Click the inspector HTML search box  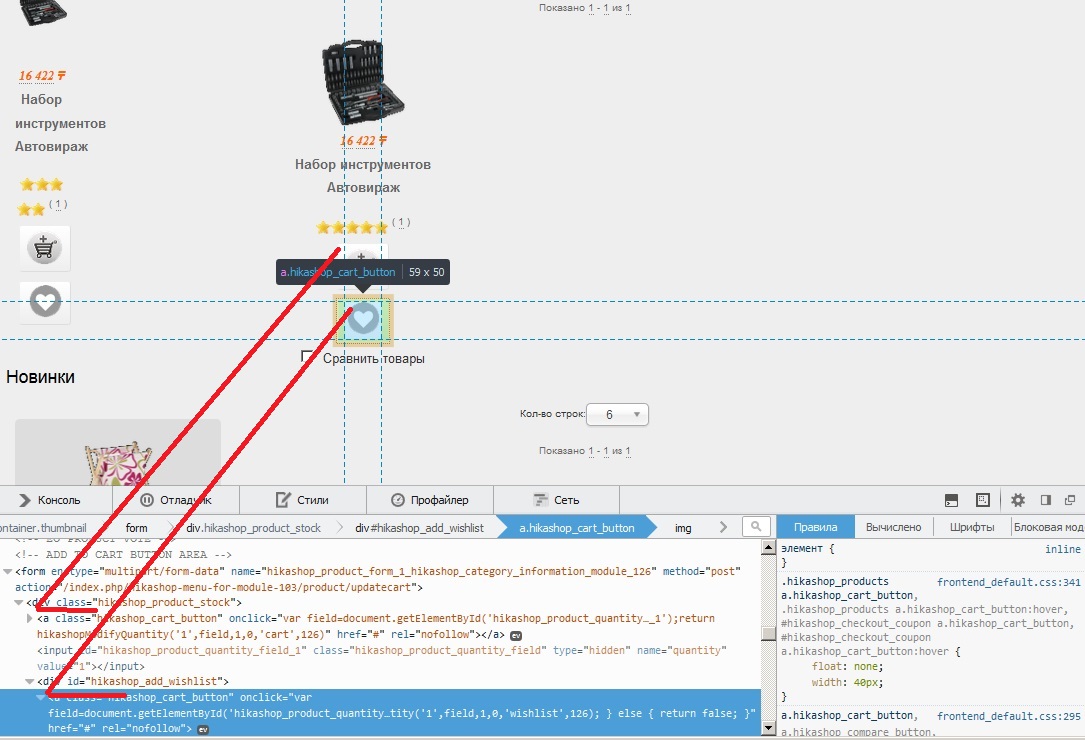(756, 527)
